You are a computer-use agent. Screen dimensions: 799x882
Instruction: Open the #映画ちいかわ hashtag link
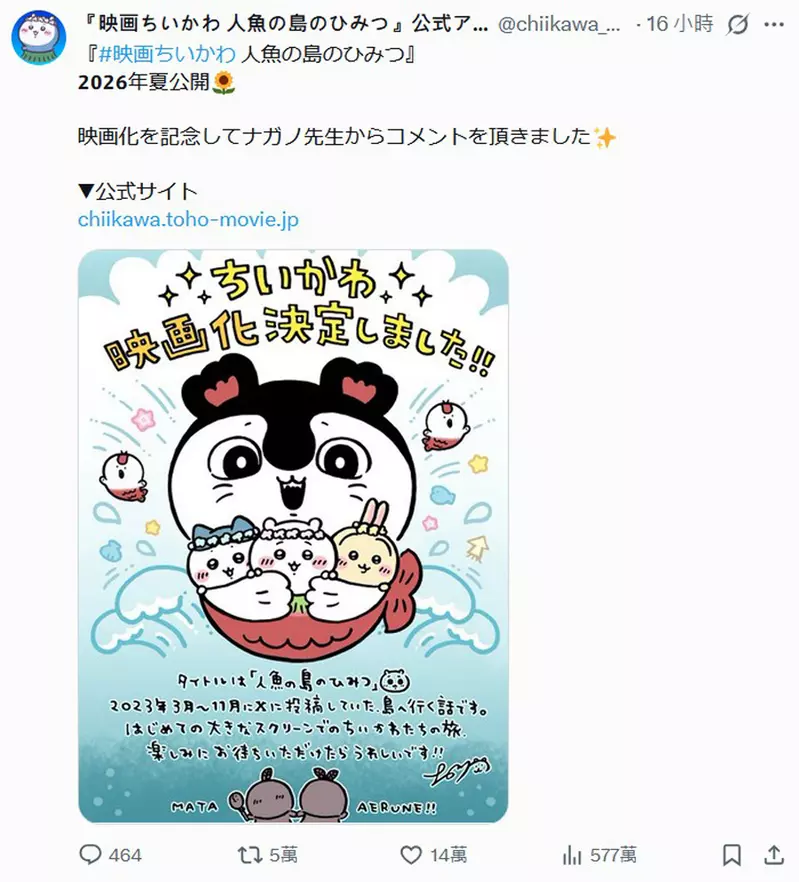[167, 54]
